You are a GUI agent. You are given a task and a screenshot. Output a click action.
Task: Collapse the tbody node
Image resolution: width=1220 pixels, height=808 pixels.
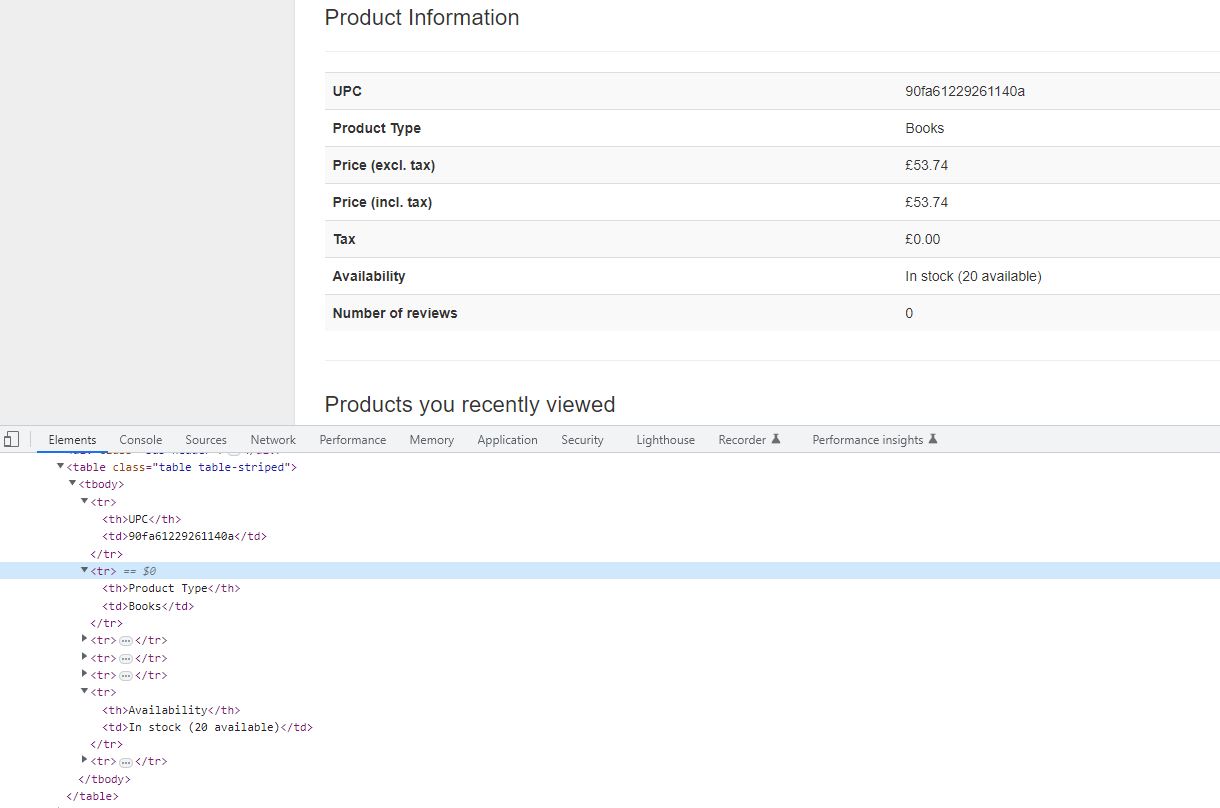point(72,483)
